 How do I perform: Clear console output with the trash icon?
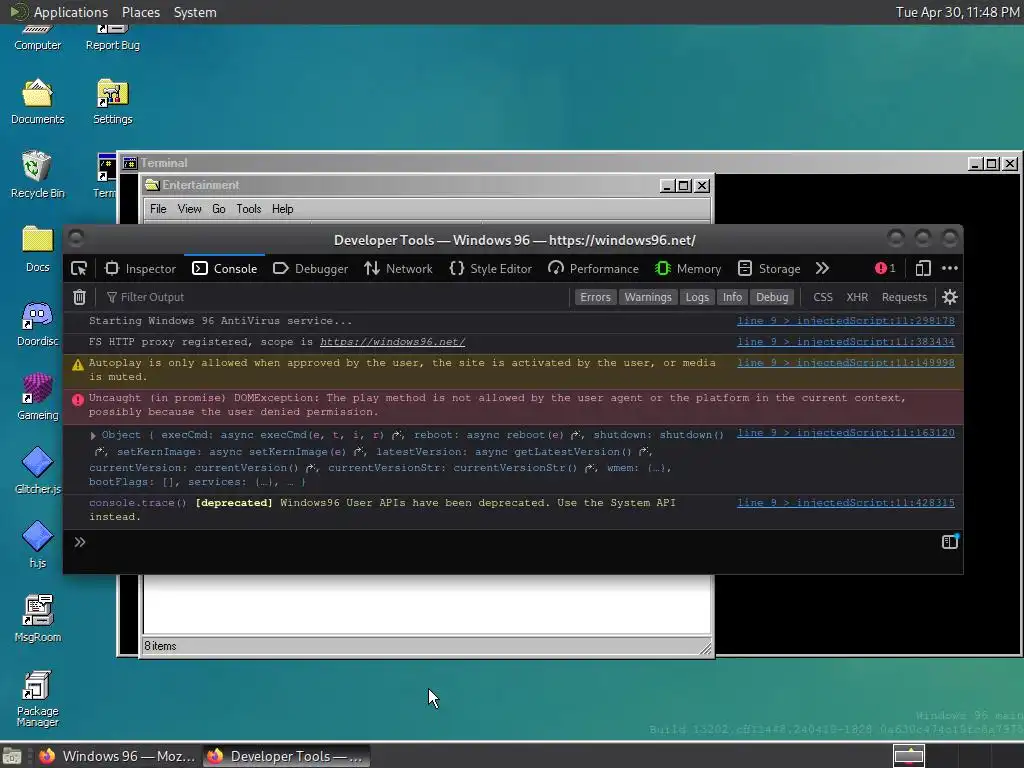[x=79, y=297]
